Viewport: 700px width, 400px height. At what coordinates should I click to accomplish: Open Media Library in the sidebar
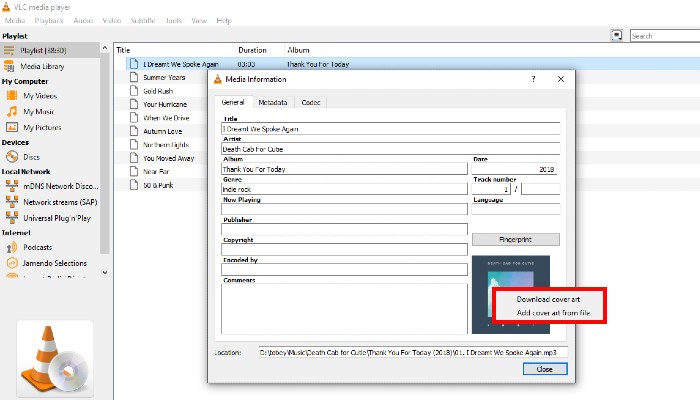coord(44,65)
